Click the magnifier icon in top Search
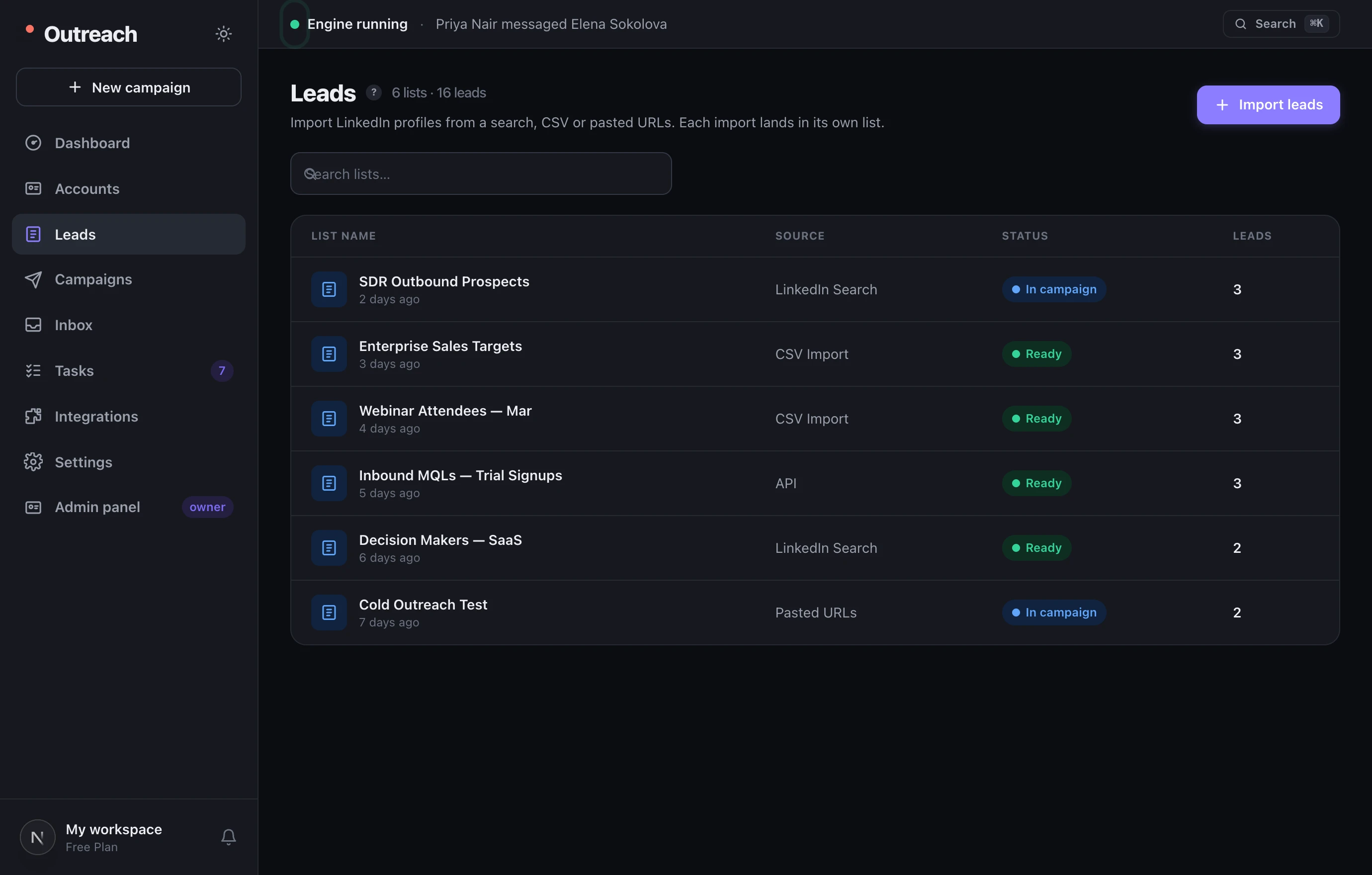This screenshot has width=1372, height=875. 1240,24
